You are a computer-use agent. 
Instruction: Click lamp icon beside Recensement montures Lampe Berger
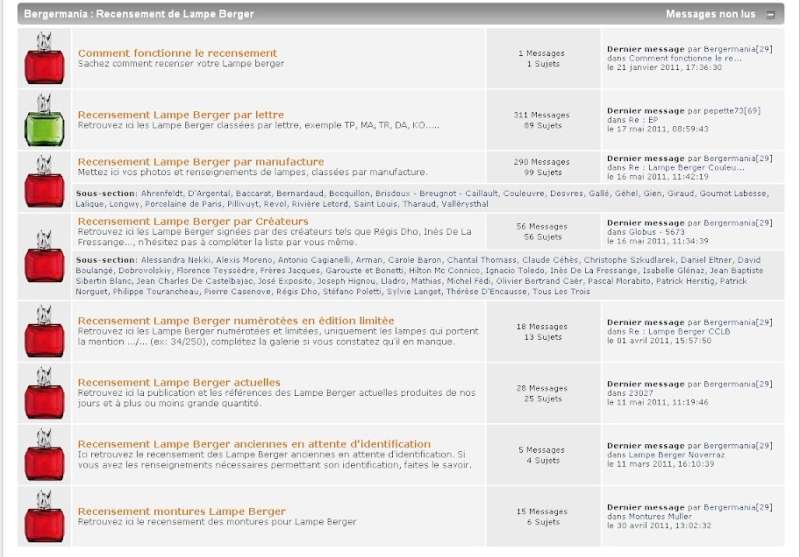coord(43,516)
